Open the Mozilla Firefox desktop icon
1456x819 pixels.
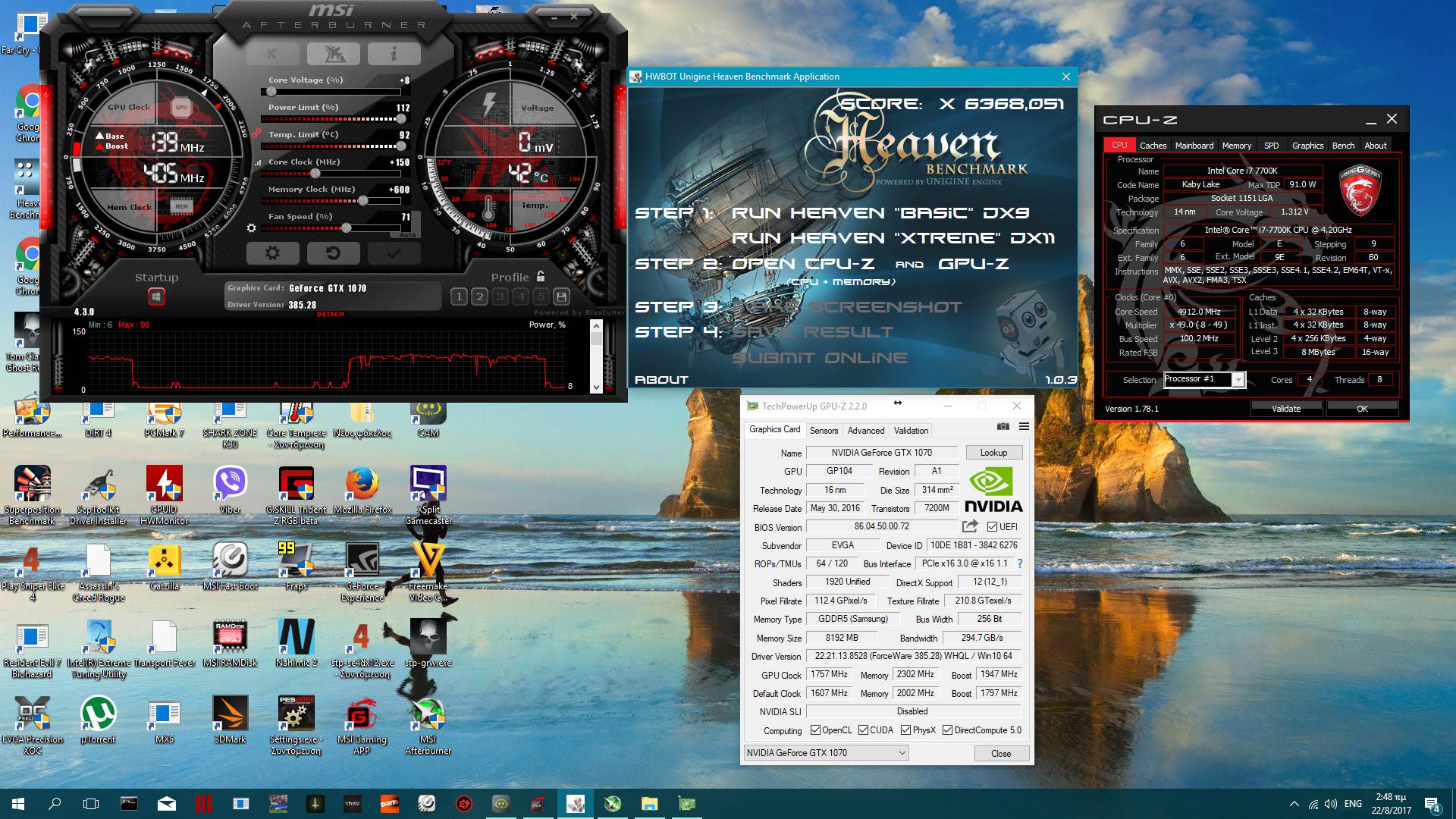pyautogui.click(x=362, y=490)
